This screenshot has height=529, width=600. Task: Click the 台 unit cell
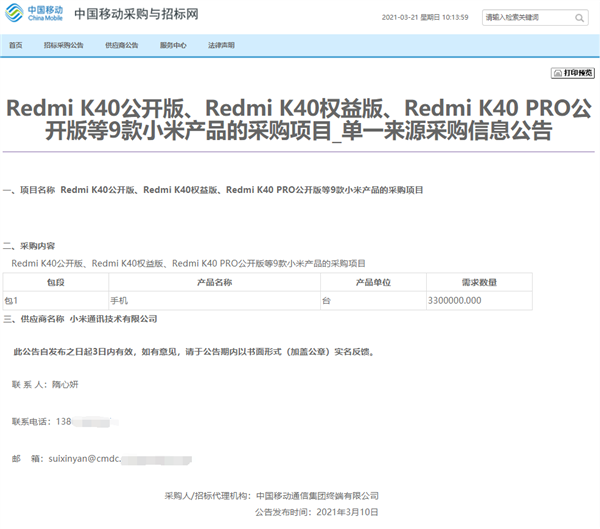373,300
